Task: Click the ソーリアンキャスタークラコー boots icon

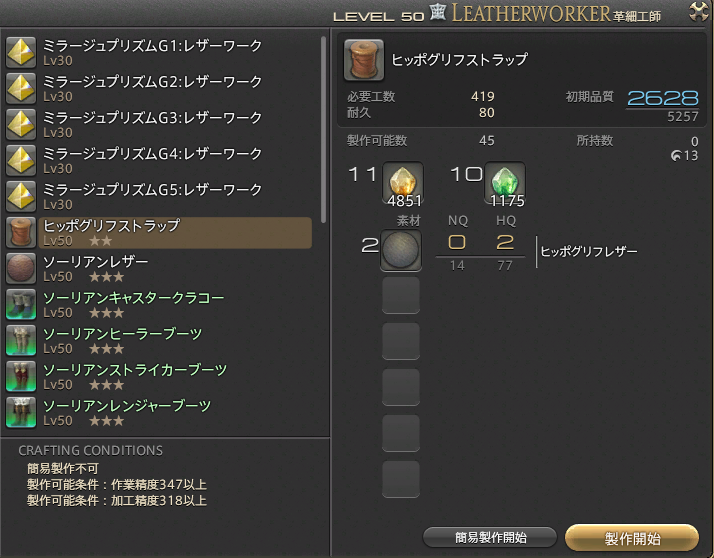Action: (21, 304)
